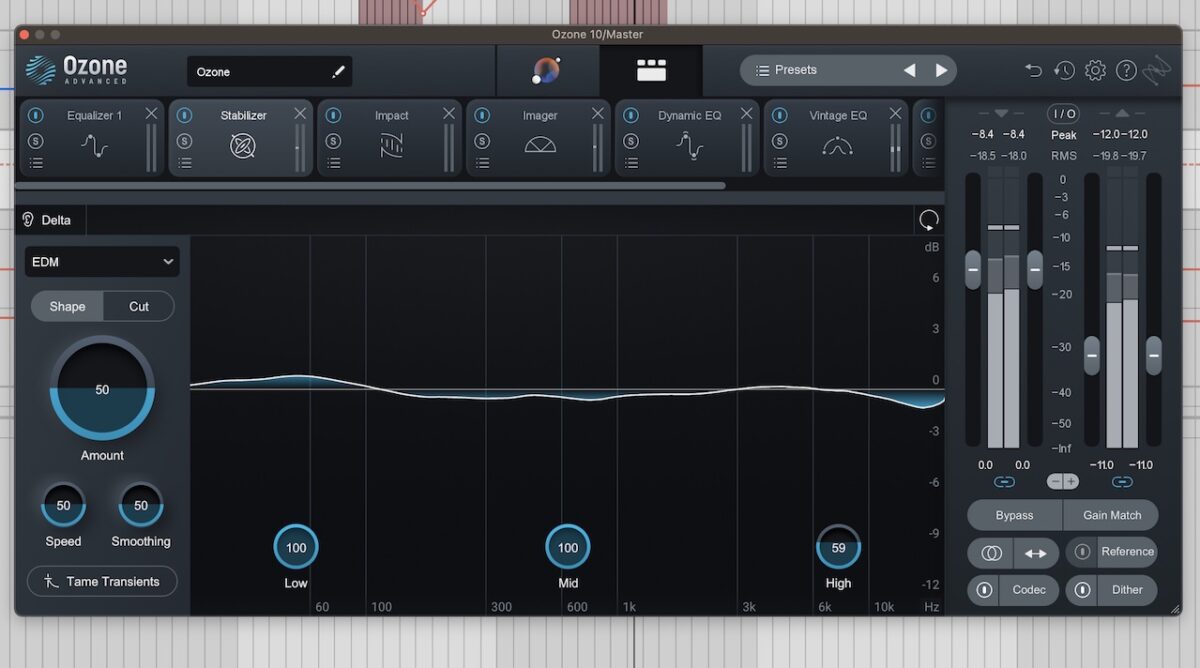Viewport: 1200px width, 668px height.
Task: Open the help question mark icon
Action: (1126, 70)
